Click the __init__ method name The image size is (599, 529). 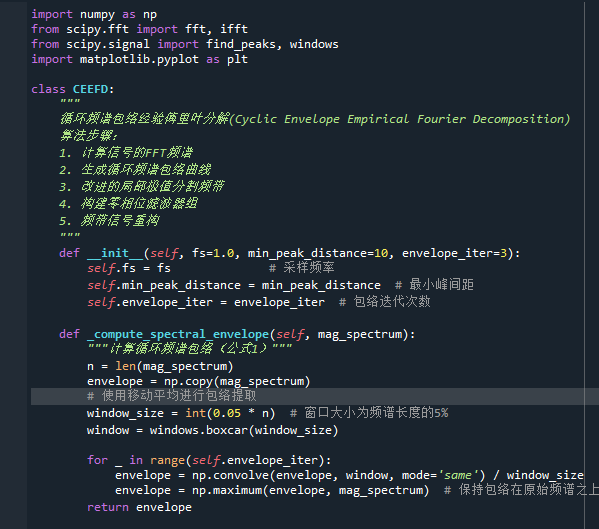[115, 253]
